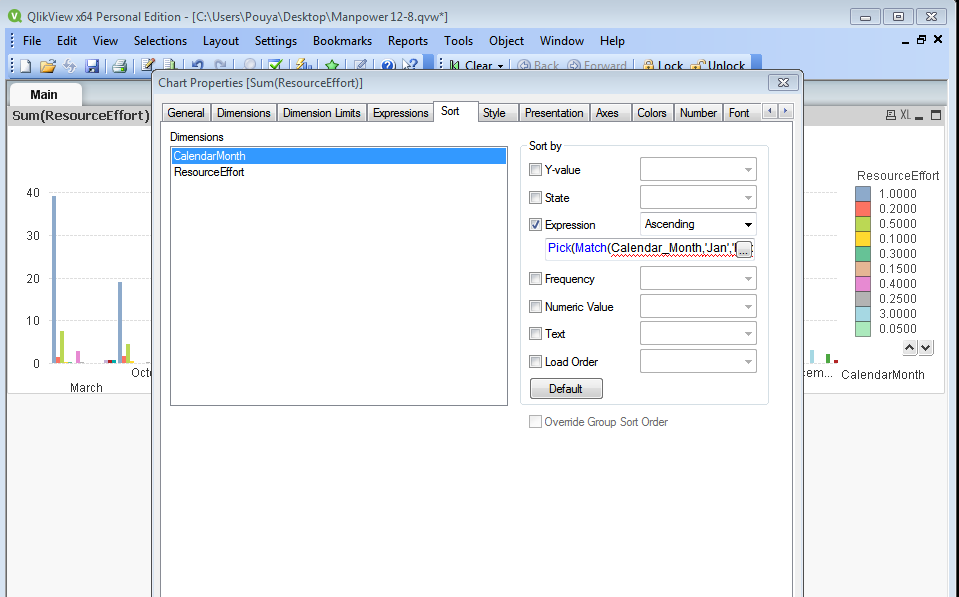Screen dimensions: 959x597
Task: Click the blue Help question mark icon
Action: (388, 65)
